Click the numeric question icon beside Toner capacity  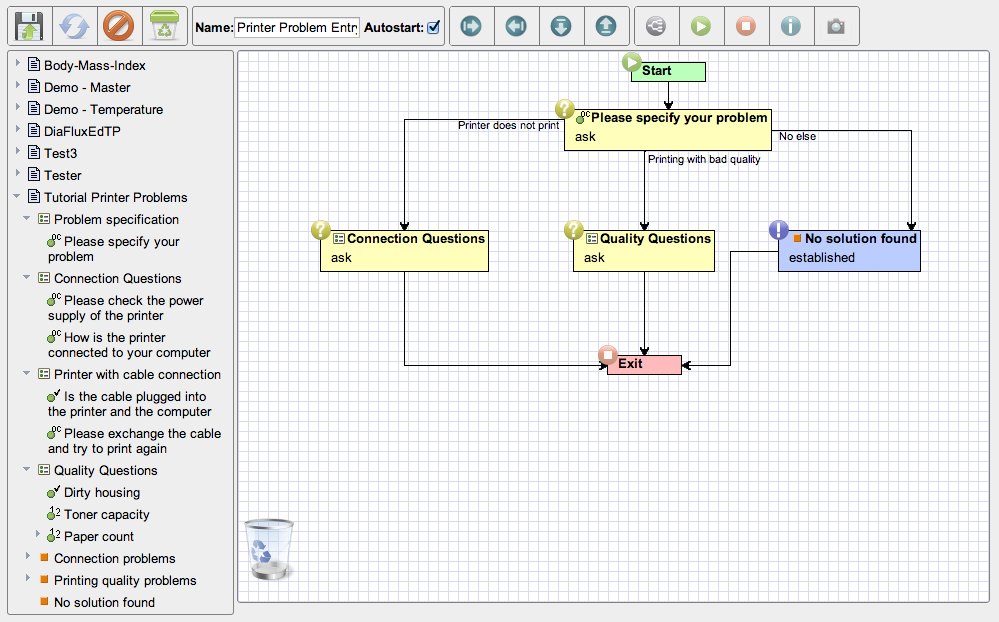pyautogui.click(x=54, y=514)
